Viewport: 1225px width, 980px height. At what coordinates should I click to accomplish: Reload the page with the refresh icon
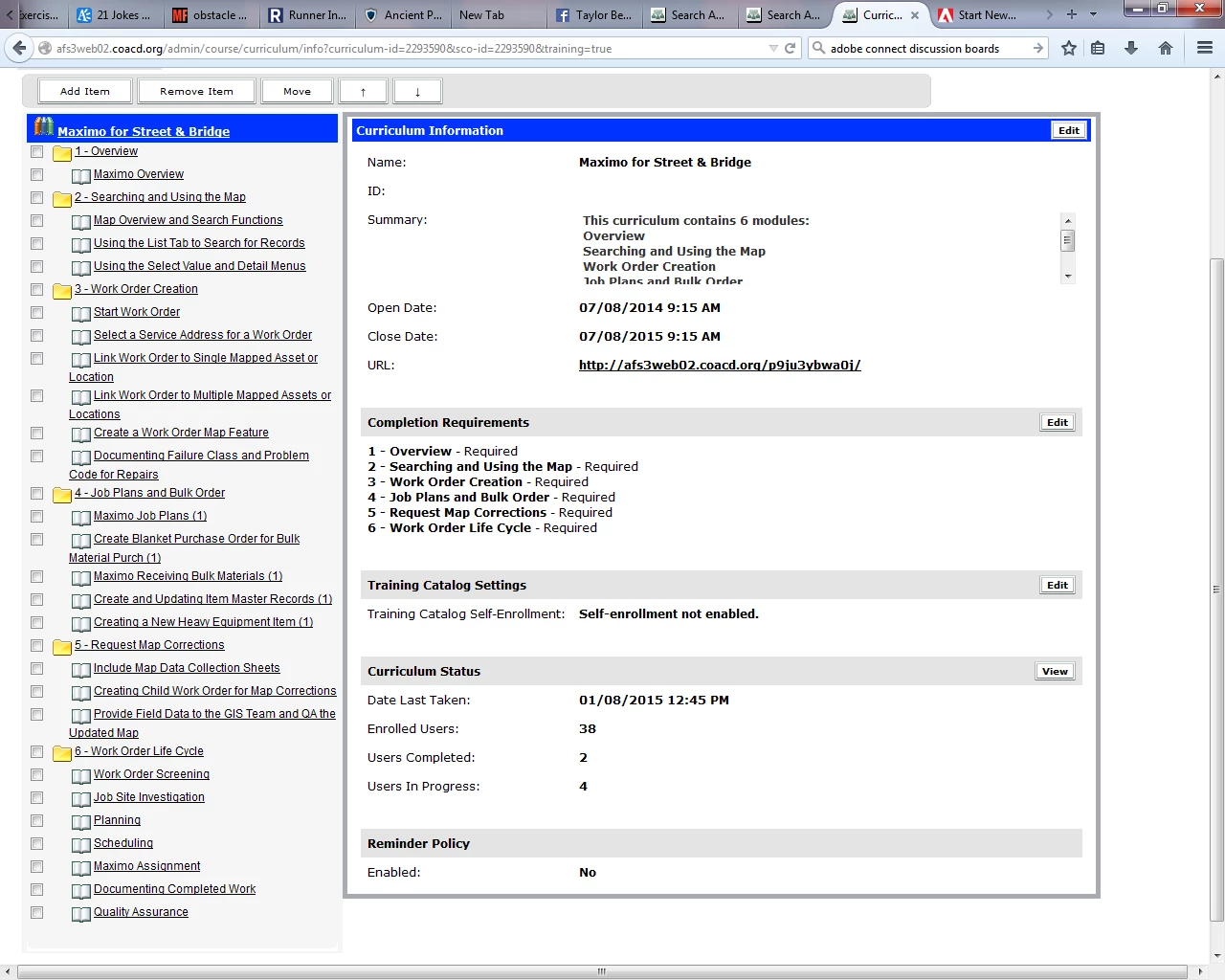coord(791,48)
